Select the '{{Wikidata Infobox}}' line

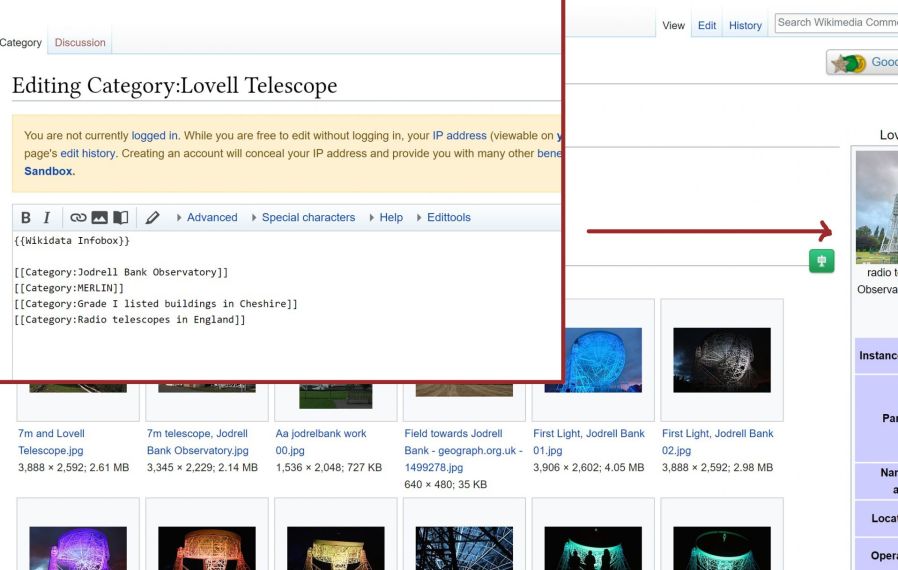point(72,241)
